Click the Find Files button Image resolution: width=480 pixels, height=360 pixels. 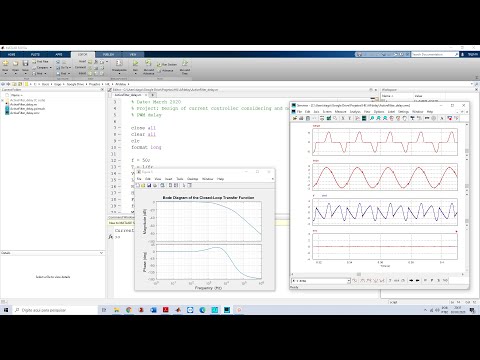pyautogui.click(x=40, y=62)
